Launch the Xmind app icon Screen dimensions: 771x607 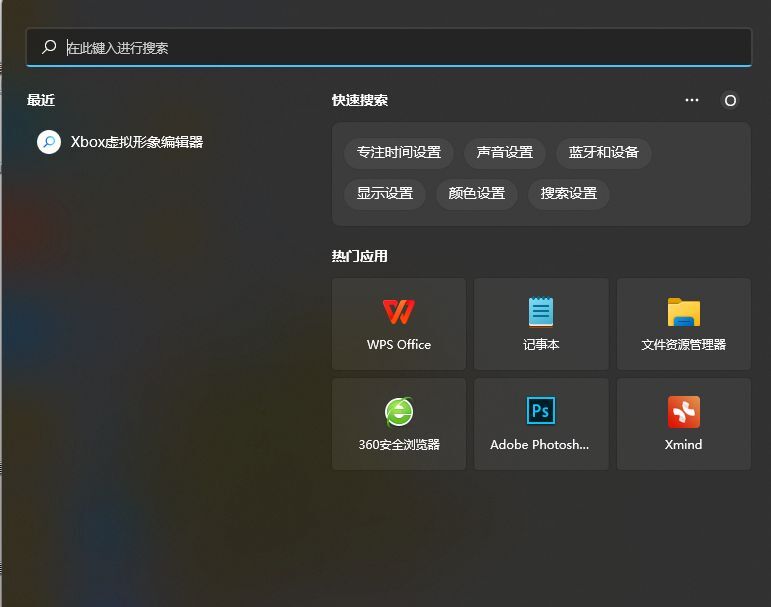coord(683,412)
